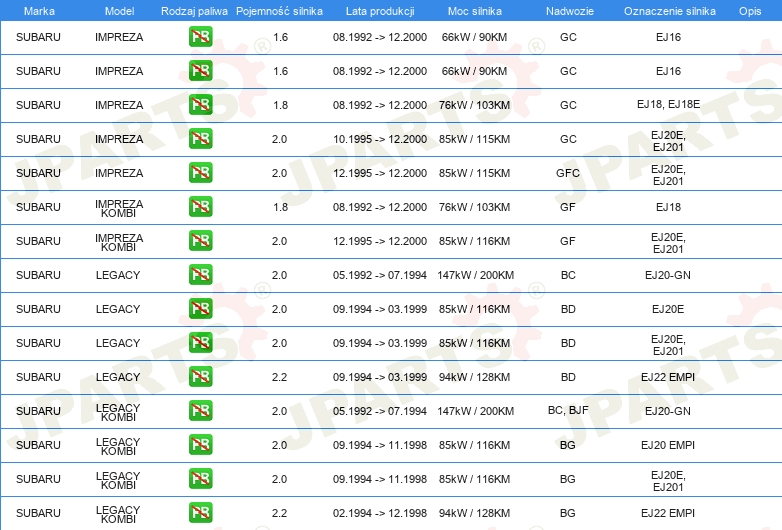This screenshot has width=782, height=530.
Task: Click the Pojemność silnika column header
Action: [279, 11]
